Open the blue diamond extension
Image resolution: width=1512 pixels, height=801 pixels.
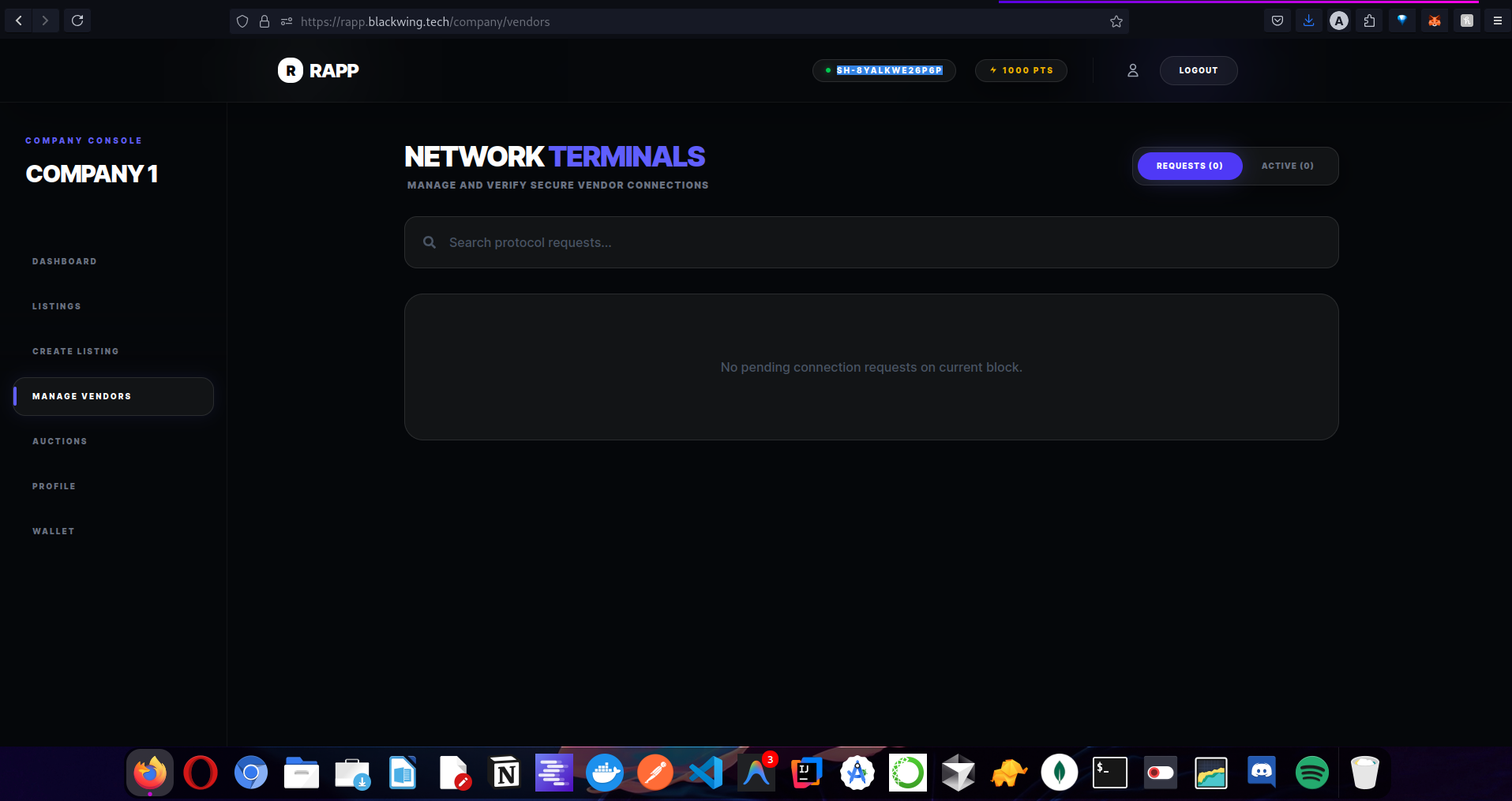[1402, 21]
